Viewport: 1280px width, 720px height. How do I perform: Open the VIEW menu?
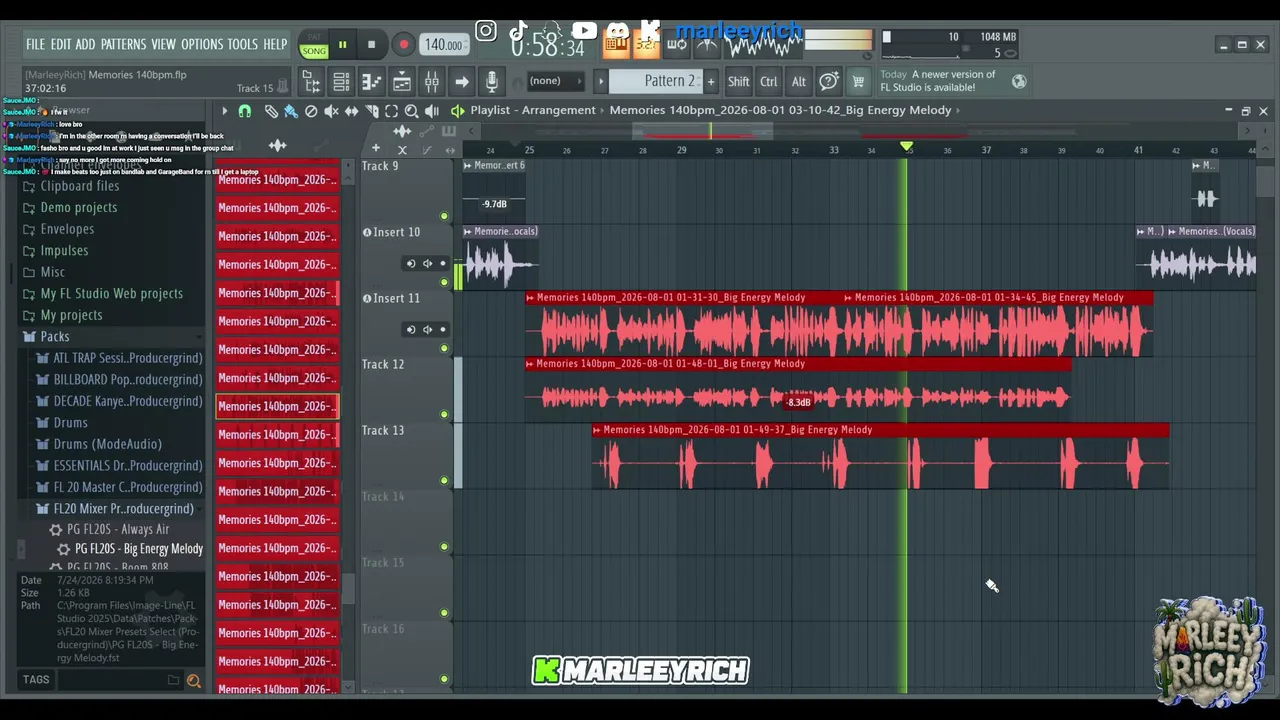tap(163, 44)
